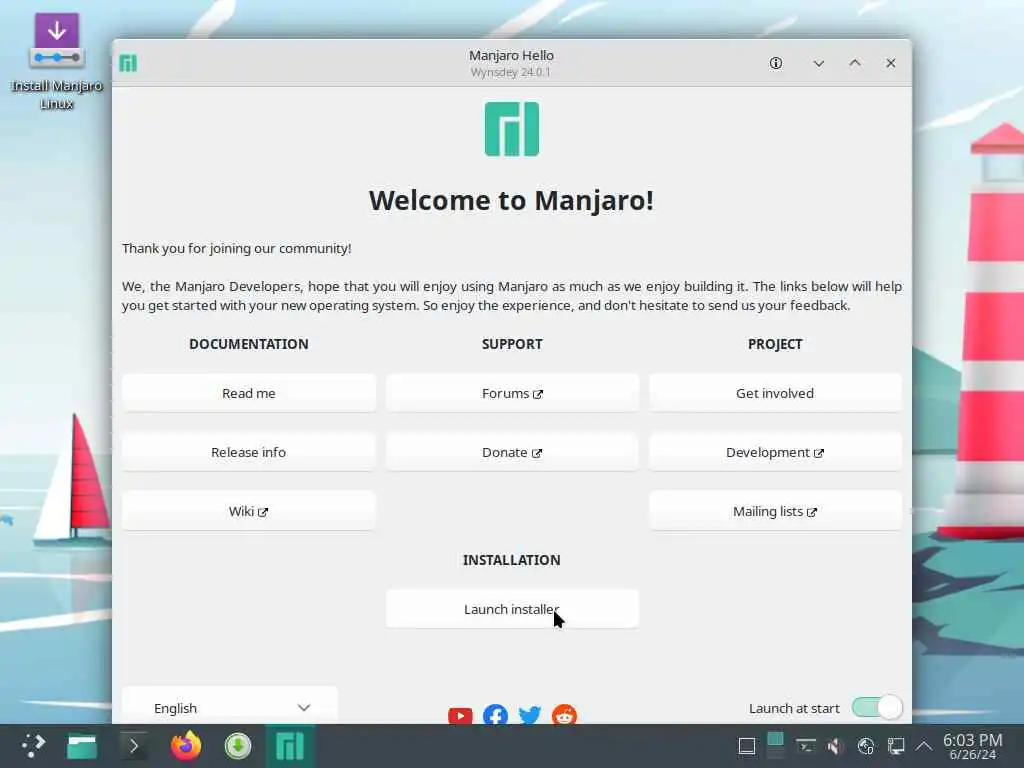1024x768 pixels.
Task: Toggle the Launch at start switch
Action: click(x=877, y=707)
